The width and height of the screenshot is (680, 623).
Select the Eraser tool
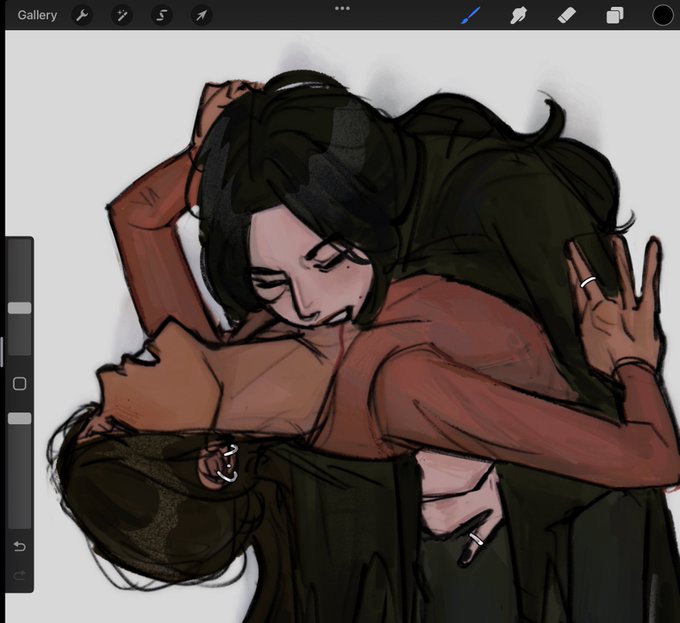click(x=566, y=16)
